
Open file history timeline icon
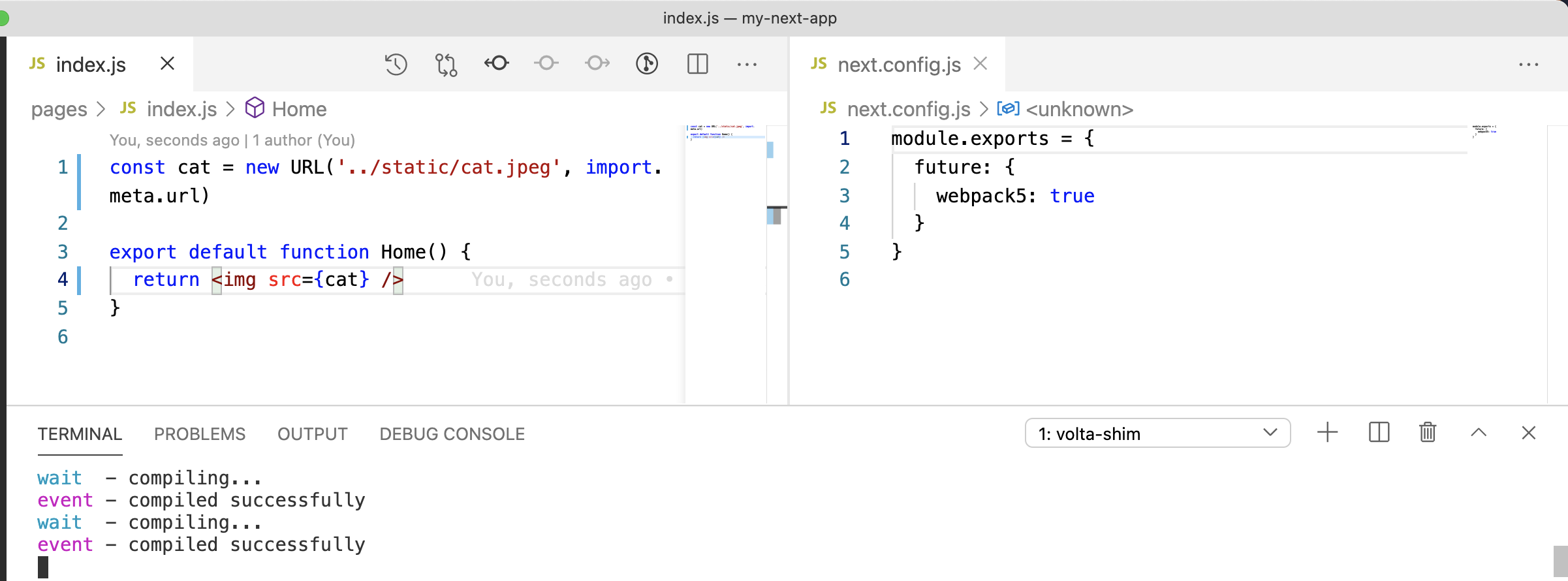click(396, 64)
